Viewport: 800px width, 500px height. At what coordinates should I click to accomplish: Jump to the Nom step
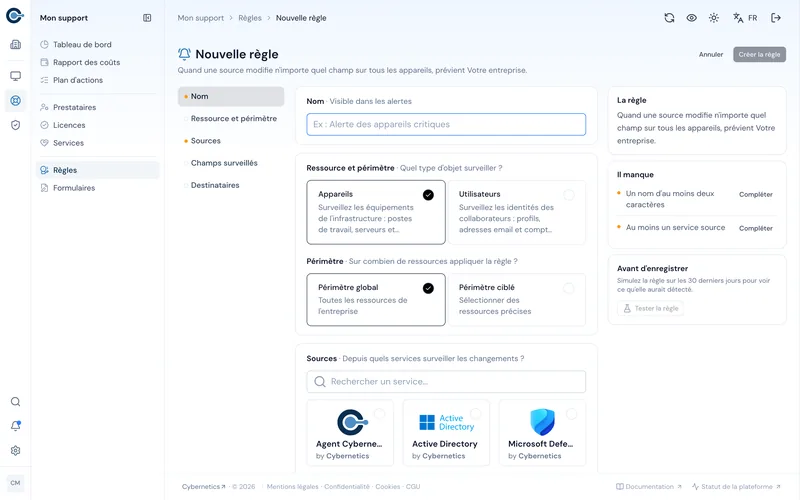click(231, 96)
